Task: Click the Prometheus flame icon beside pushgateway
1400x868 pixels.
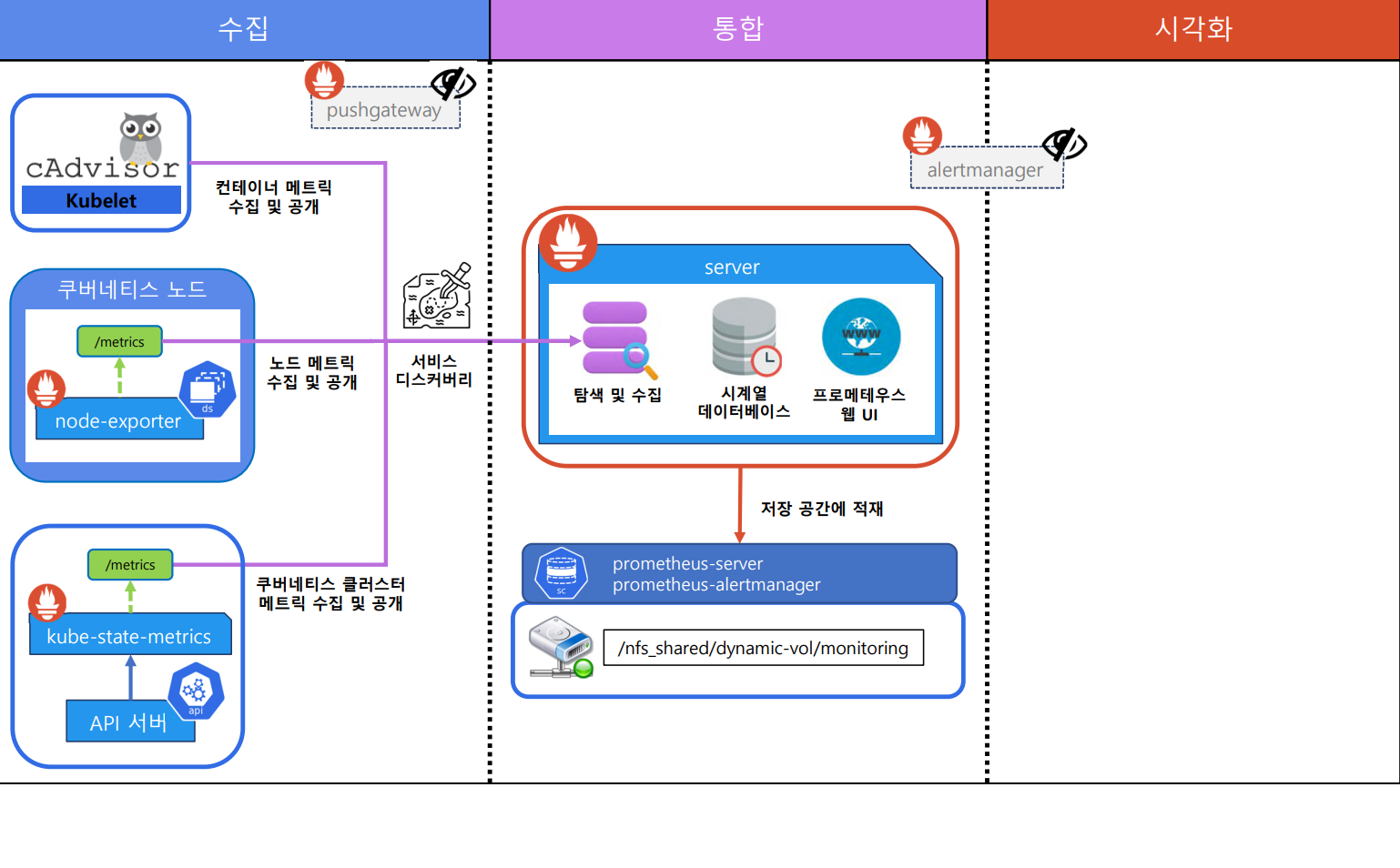Action: click(324, 80)
